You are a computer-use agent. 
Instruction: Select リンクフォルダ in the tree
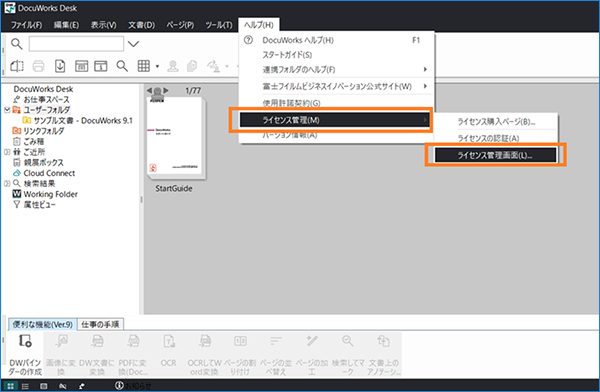pyautogui.click(x=44, y=131)
